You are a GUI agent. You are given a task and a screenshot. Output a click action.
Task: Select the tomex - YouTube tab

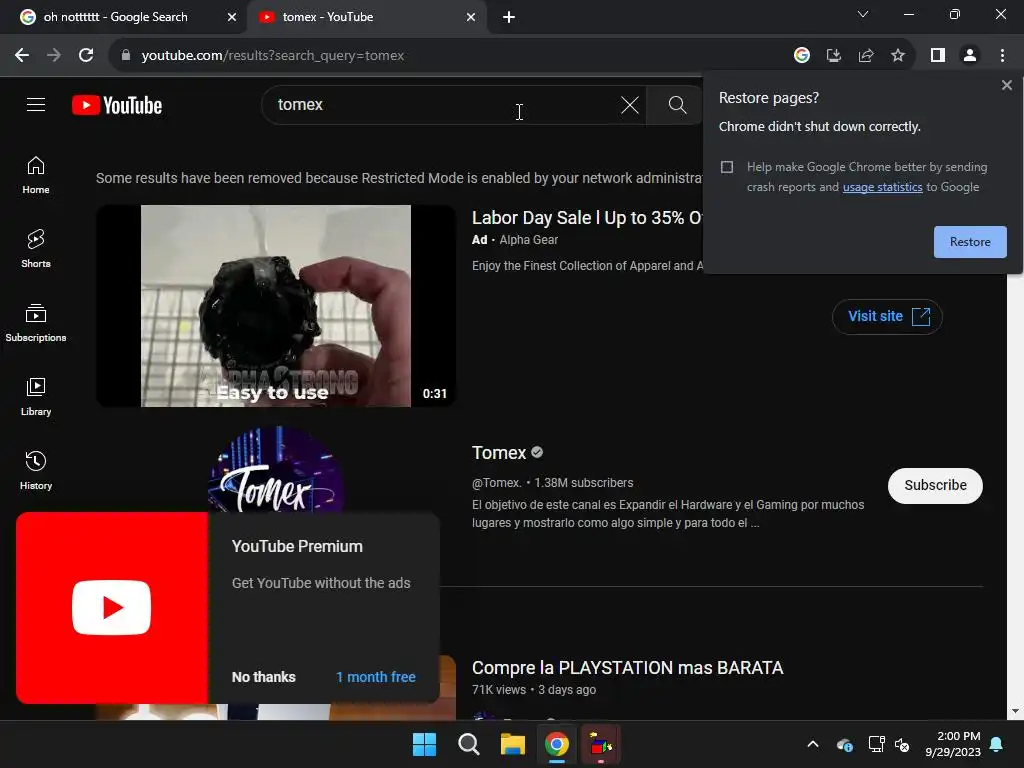366,17
